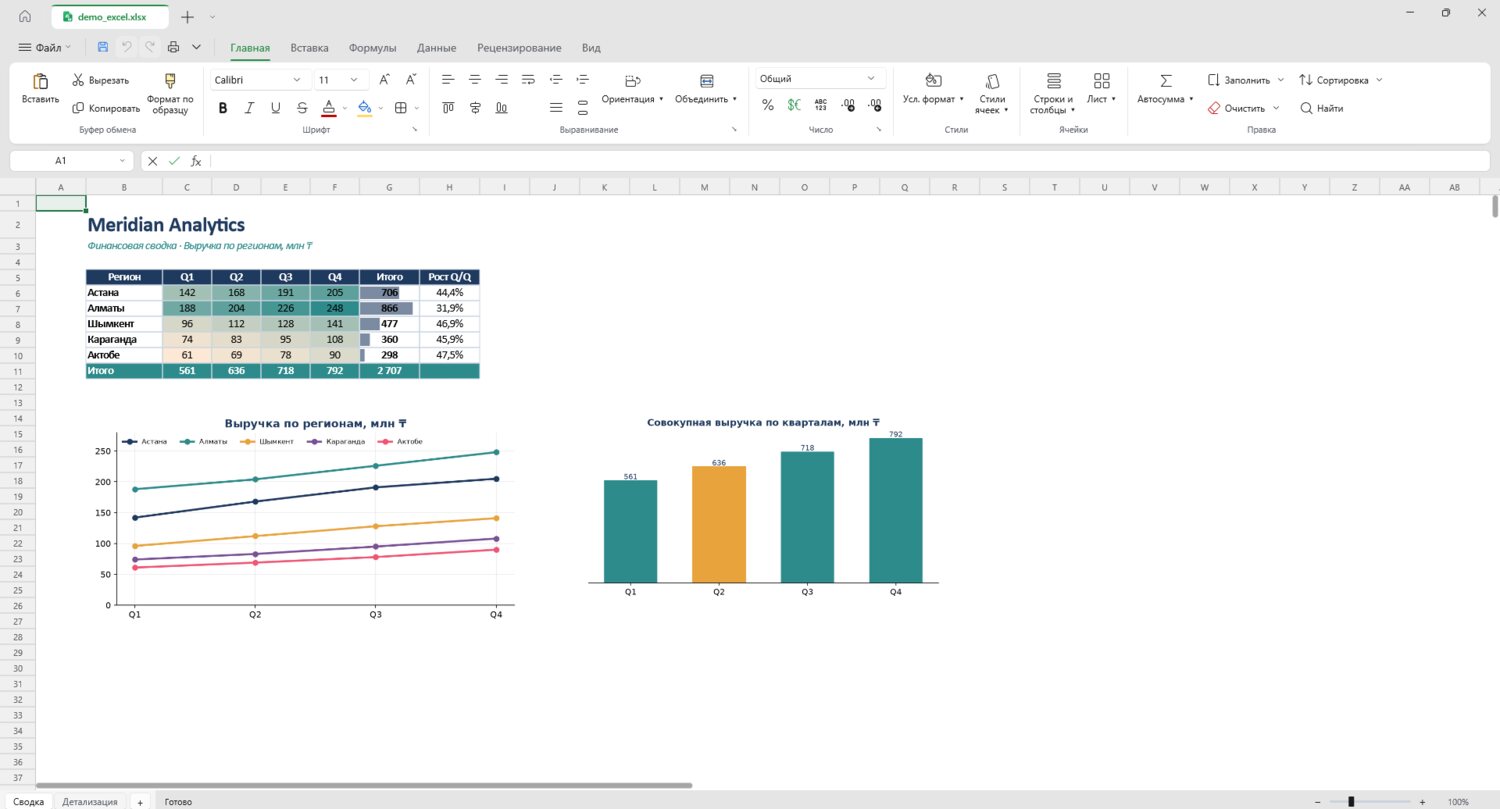Save the workbook with the floppy icon
The image size is (1500, 809).
point(103,47)
